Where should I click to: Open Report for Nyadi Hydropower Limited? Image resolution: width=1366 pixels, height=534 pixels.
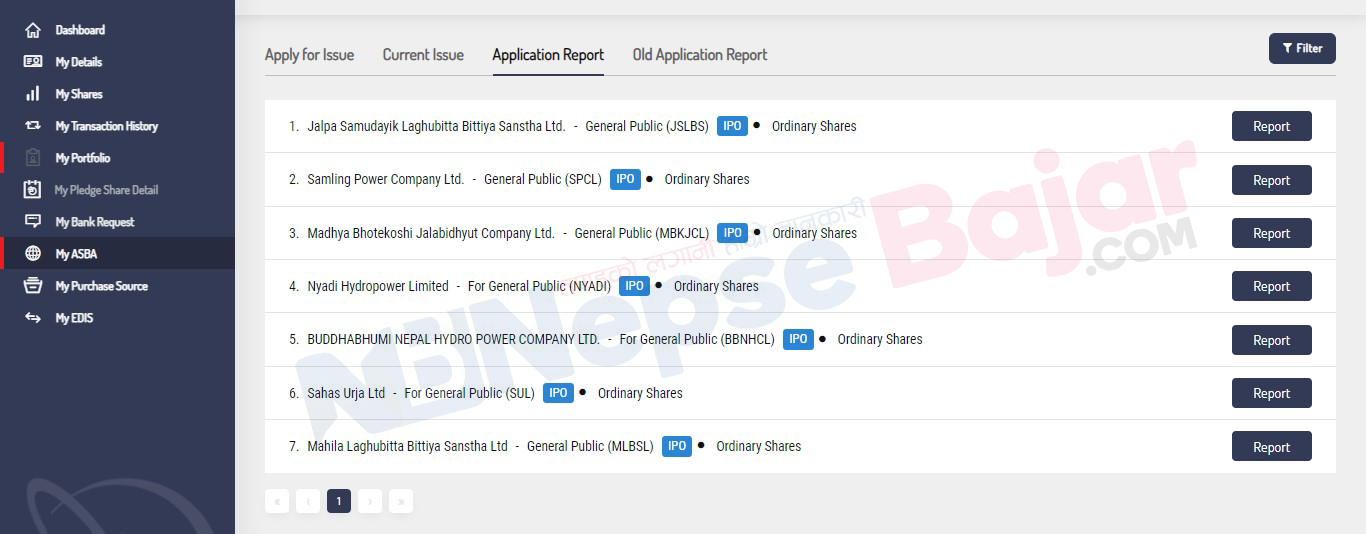(1271, 286)
